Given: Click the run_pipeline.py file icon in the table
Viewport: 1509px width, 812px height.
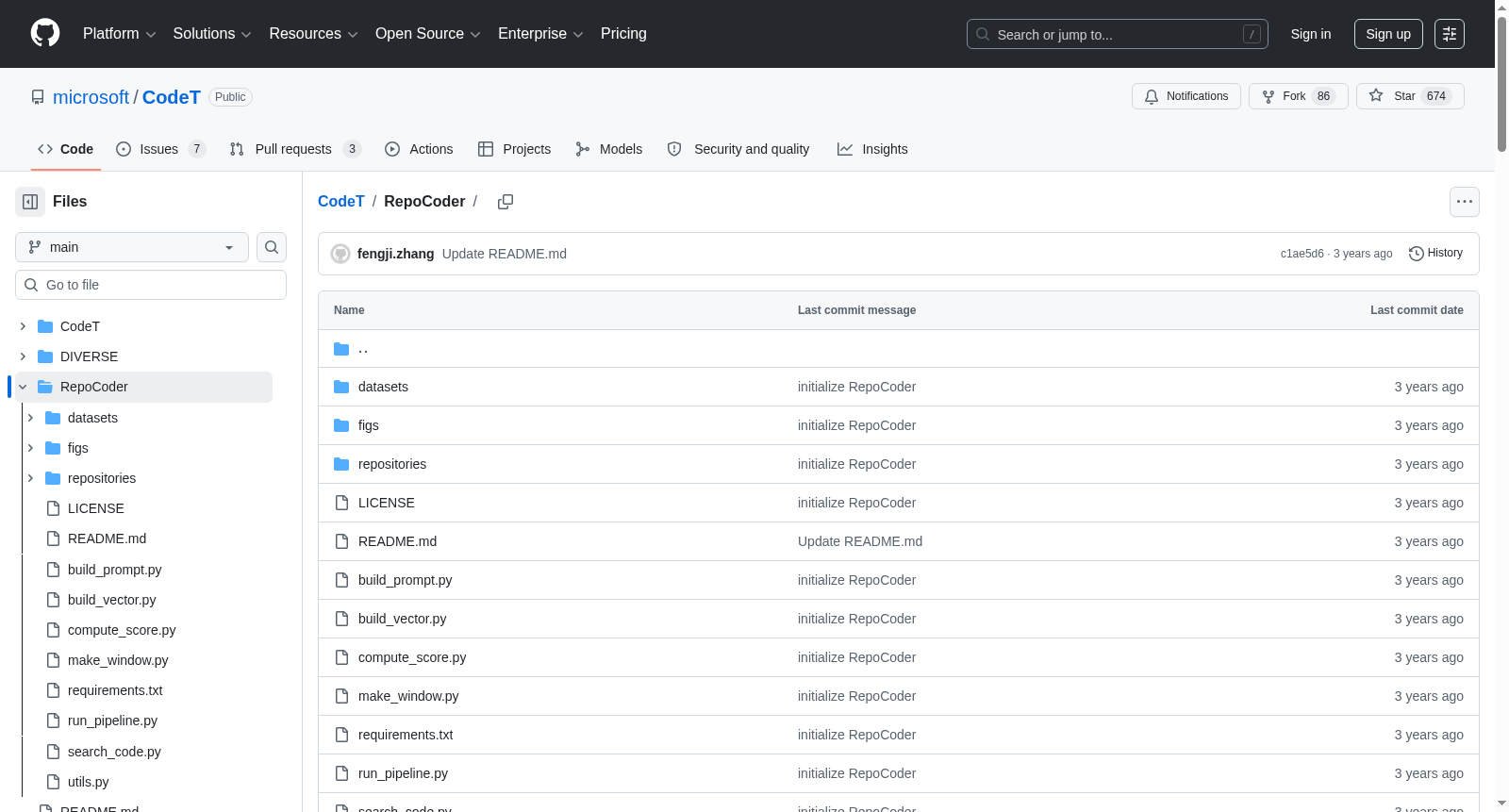Looking at the screenshot, I should (341, 773).
